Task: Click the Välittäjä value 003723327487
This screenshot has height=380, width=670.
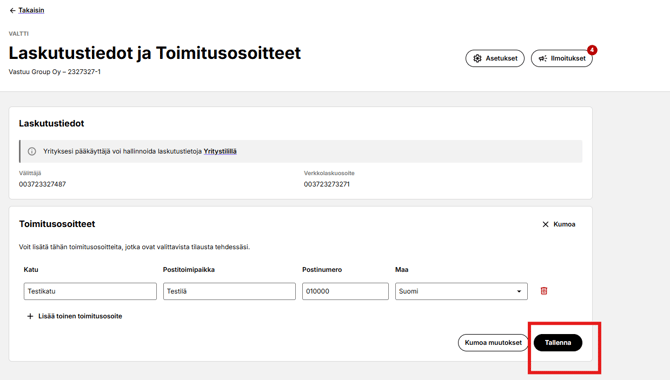Action: [x=42, y=184]
